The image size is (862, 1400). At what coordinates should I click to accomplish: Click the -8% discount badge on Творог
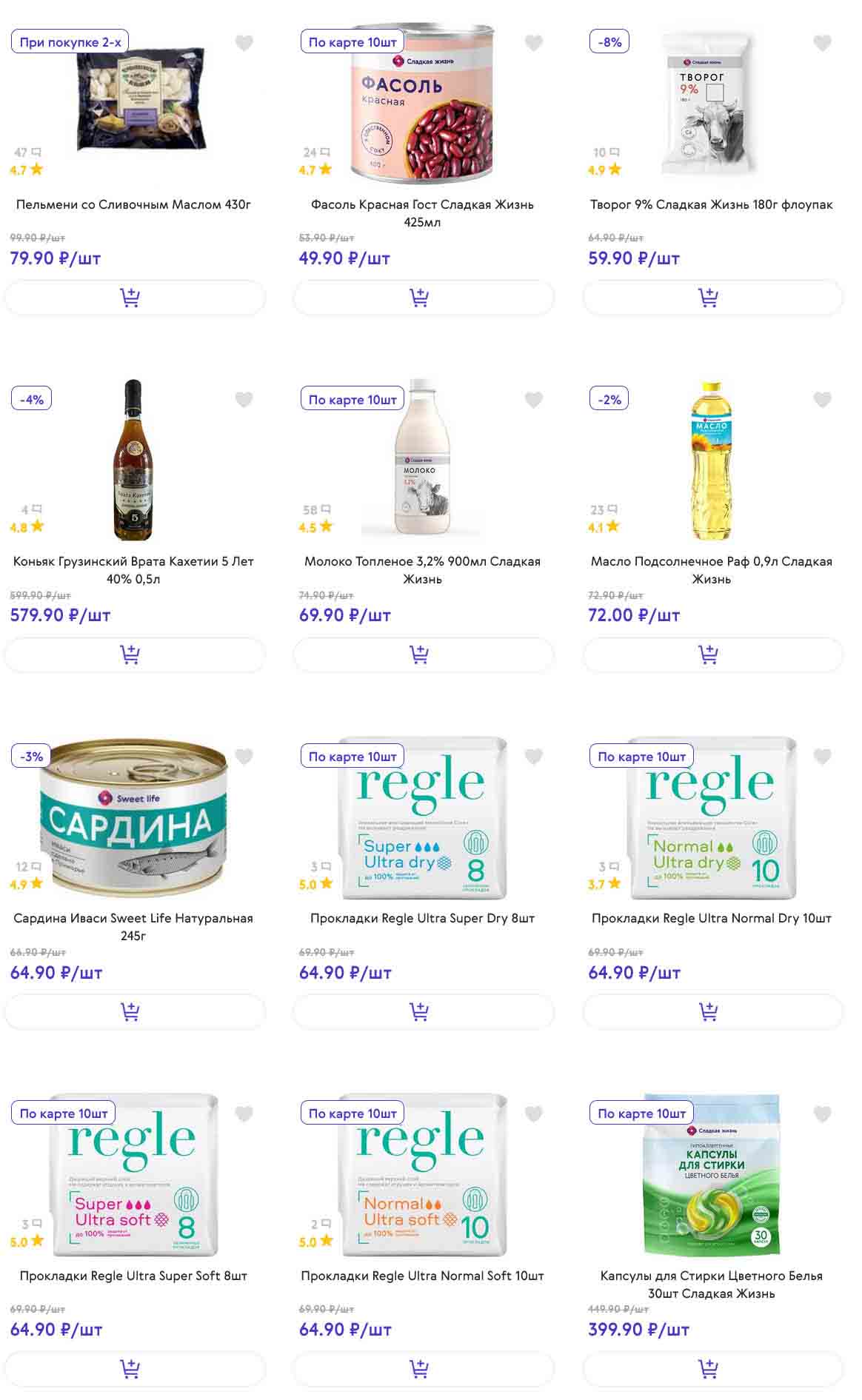click(609, 42)
